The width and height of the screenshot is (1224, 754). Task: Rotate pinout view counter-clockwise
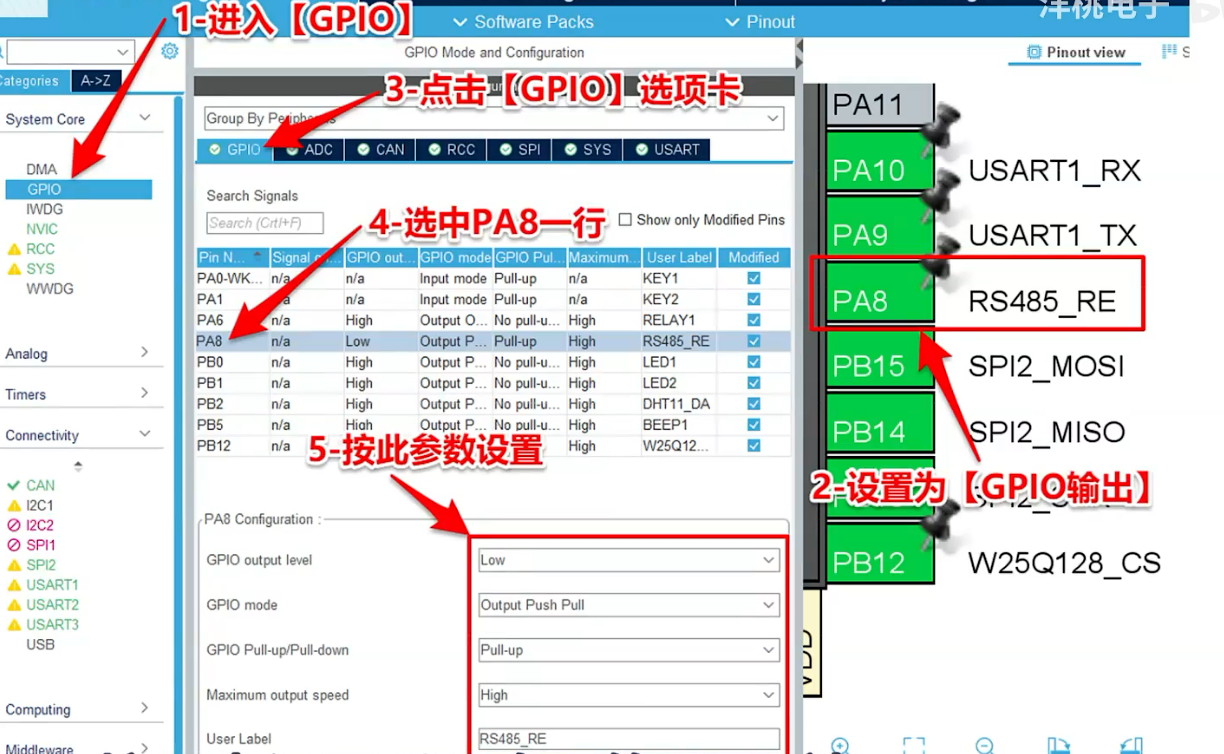[1131, 746]
